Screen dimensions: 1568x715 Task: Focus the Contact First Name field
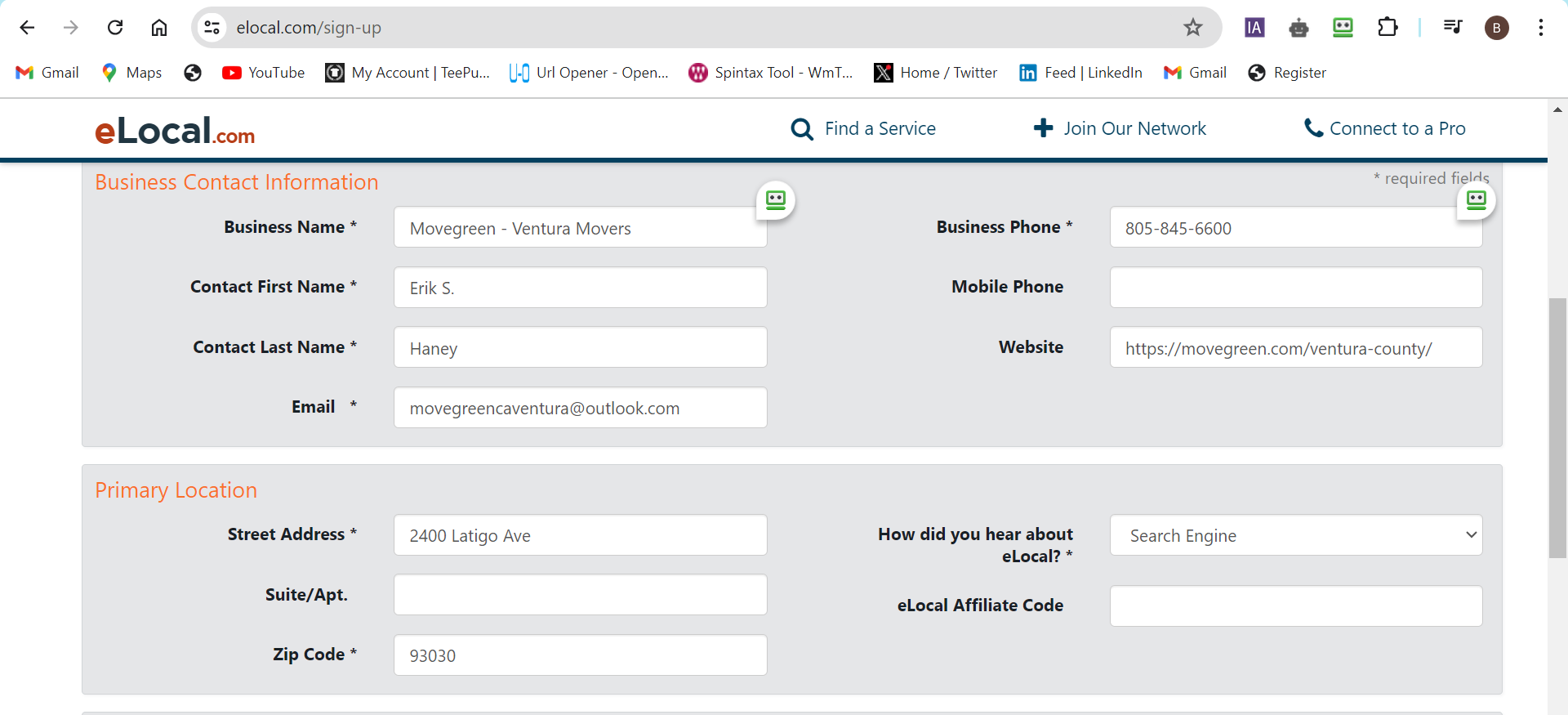(x=581, y=288)
